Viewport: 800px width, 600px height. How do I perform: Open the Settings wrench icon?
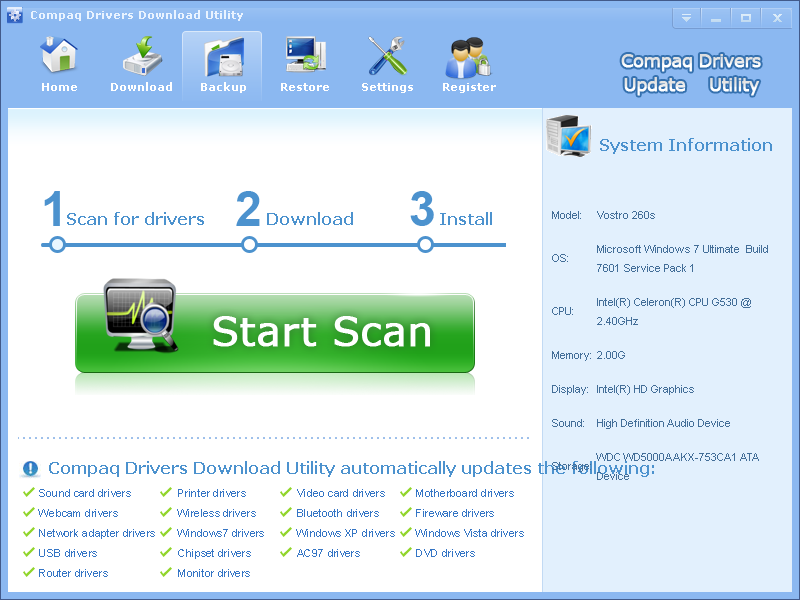(387, 55)
